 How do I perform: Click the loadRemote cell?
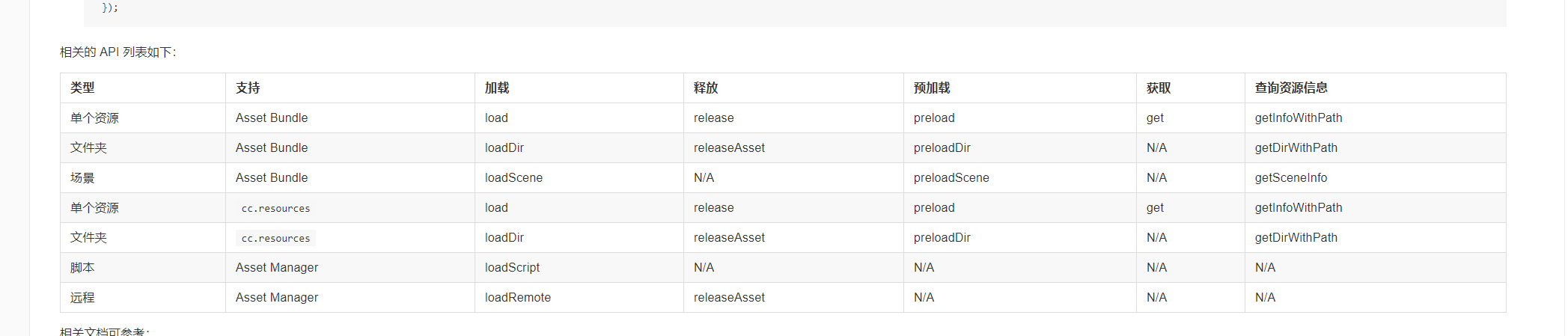coord(518,298)
